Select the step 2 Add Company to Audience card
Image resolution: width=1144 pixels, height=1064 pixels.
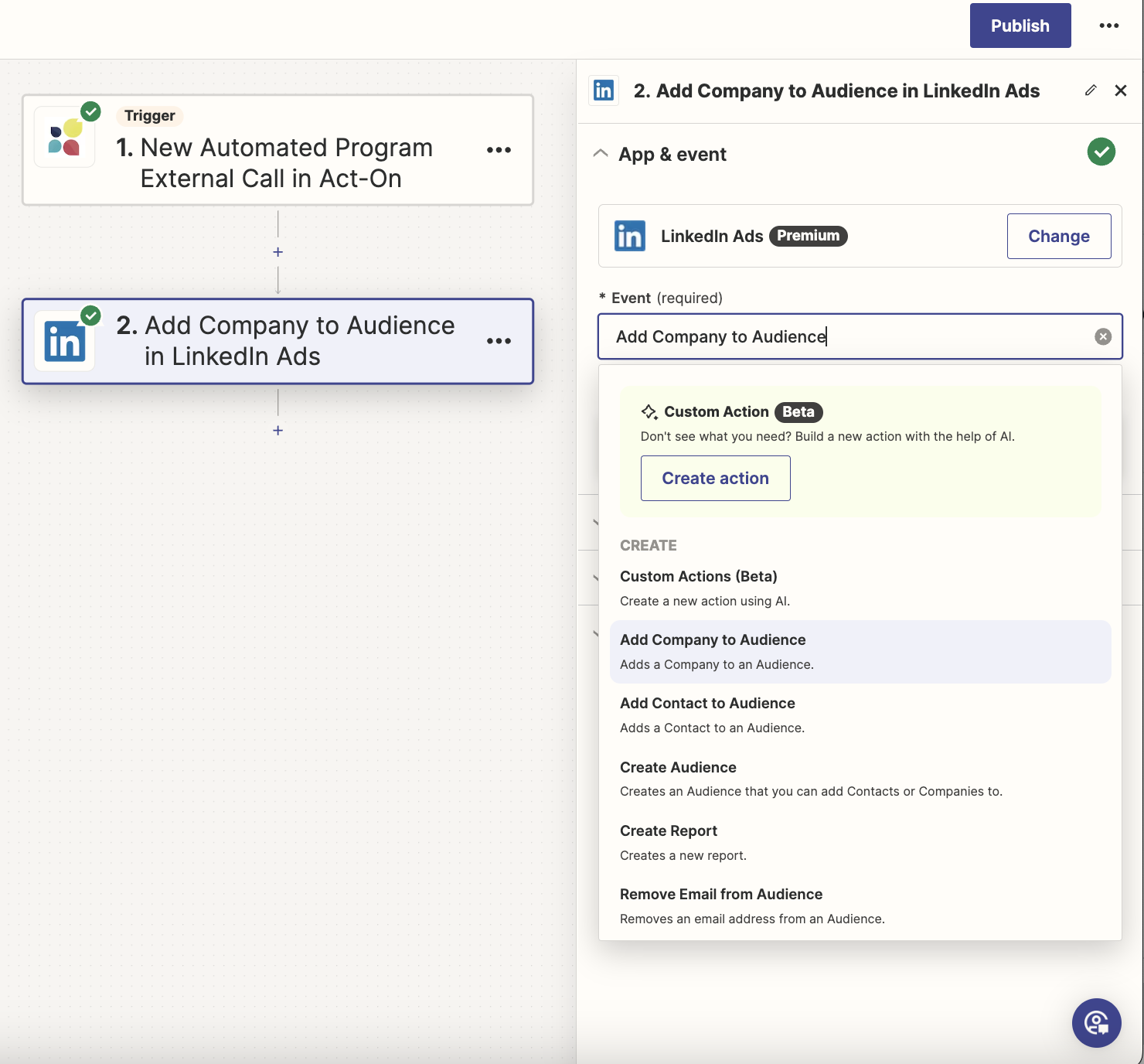pos(278,341)
